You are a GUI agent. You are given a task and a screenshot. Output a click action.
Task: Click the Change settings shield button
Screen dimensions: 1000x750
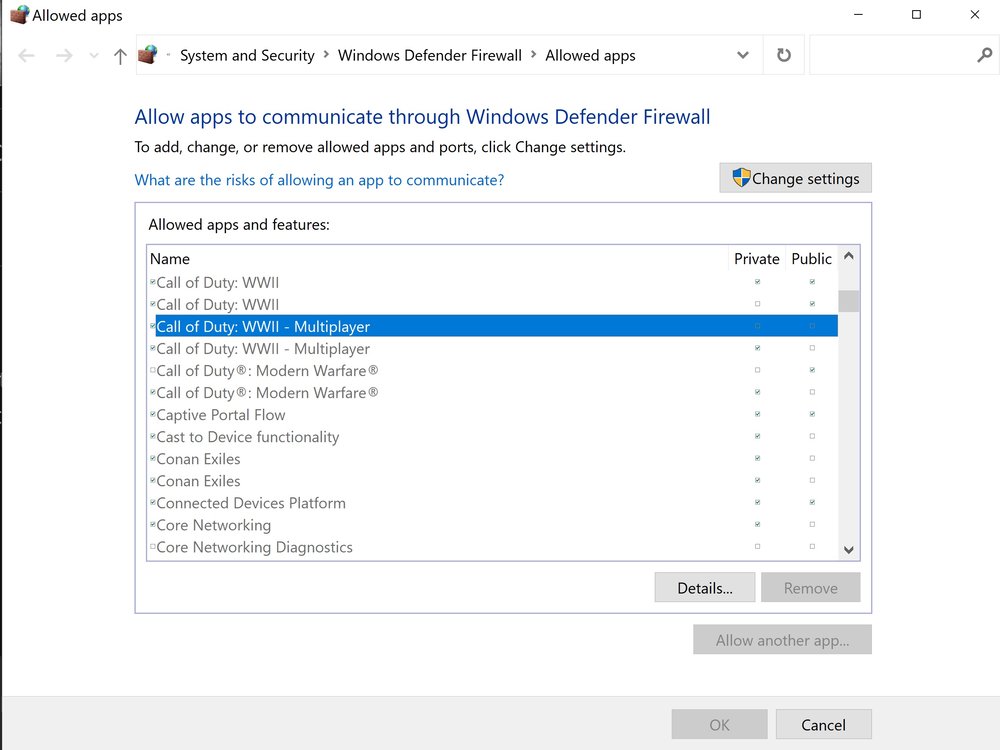795,179
